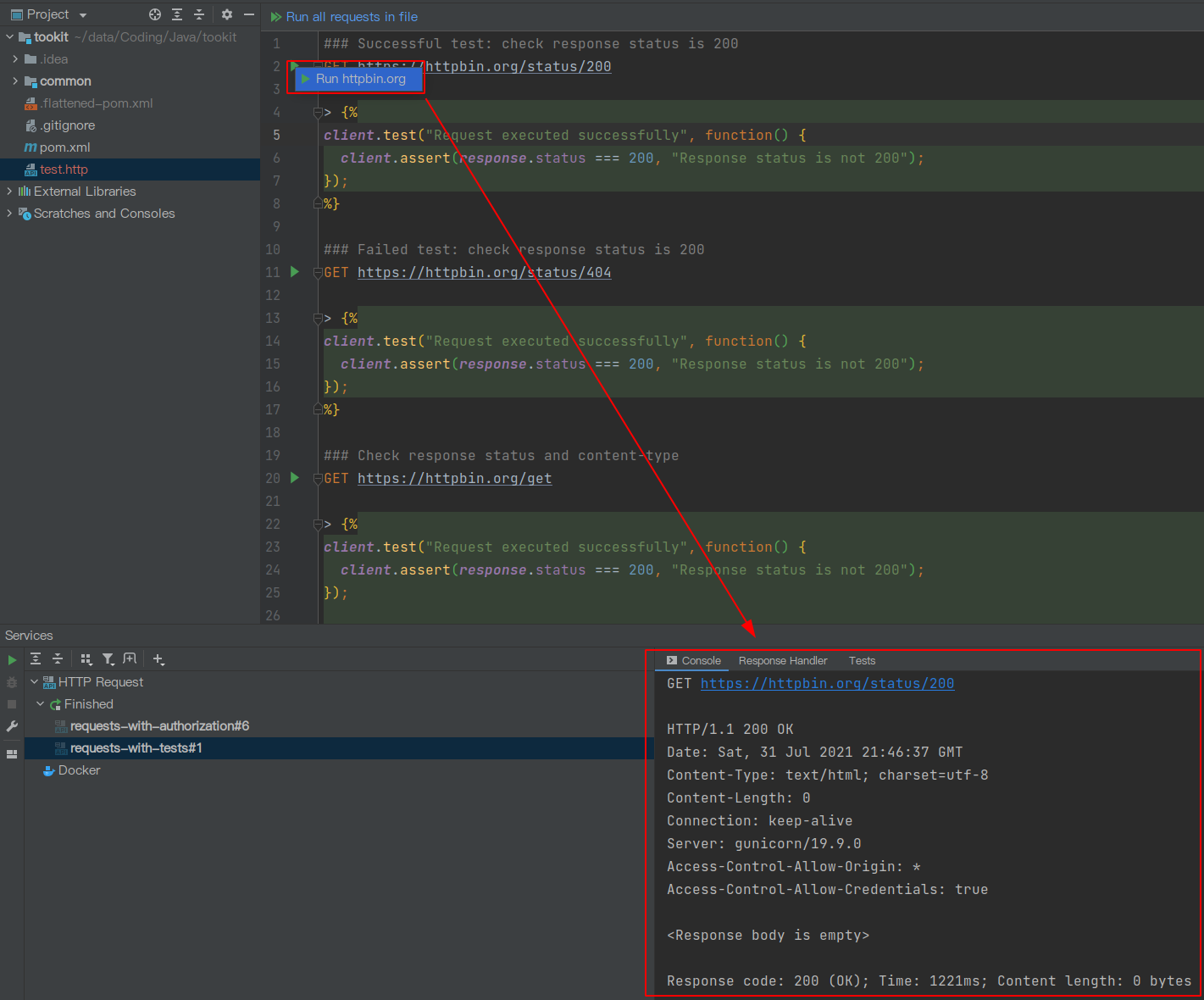The height and width of the screenshot is (1000, 1204).
Task: Click the 'Failed test' comment on line 10
Action: 514,250
